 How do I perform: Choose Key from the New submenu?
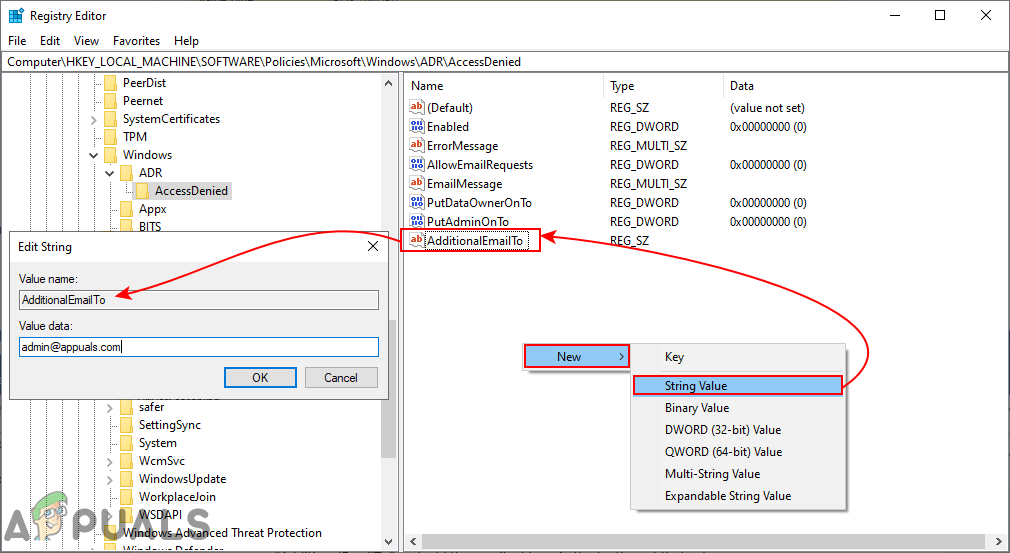[738, 357]
